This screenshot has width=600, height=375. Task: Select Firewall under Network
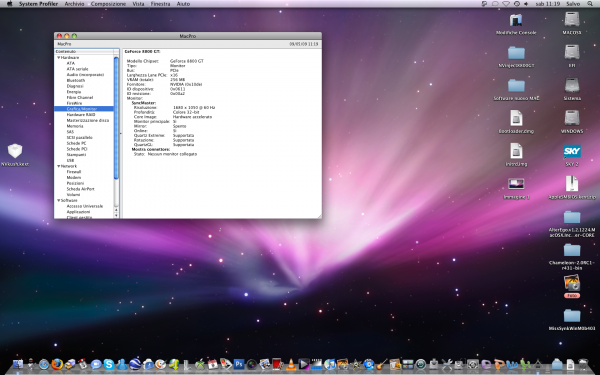[74, 172]
